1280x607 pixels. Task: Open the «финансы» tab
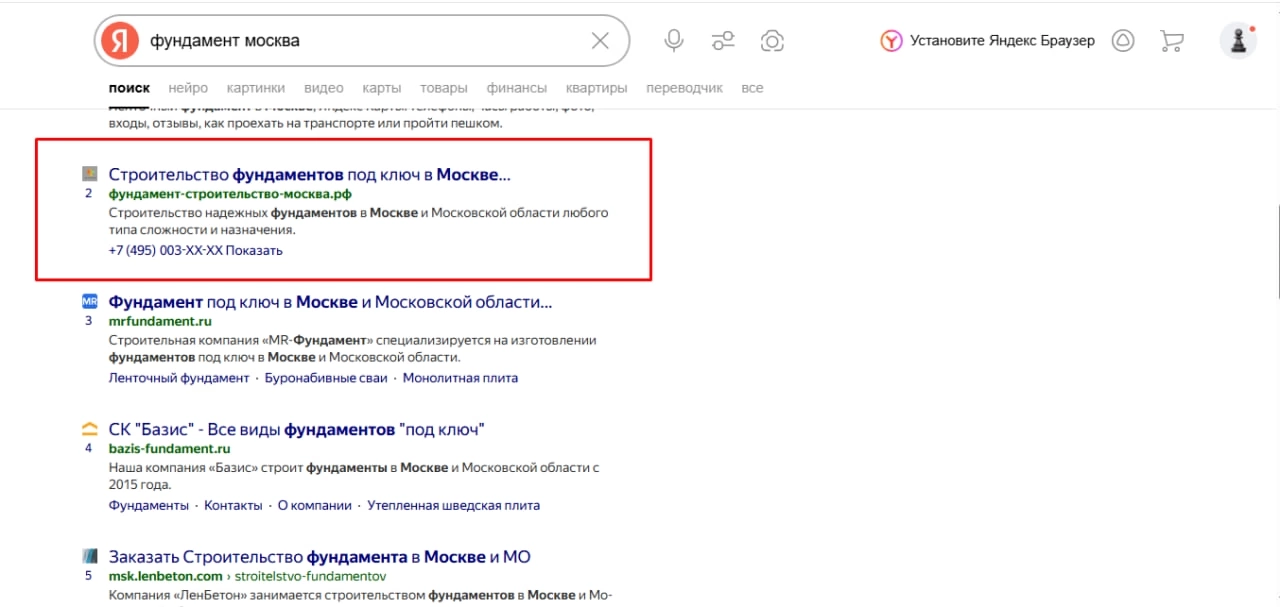(x=517, y=88)
